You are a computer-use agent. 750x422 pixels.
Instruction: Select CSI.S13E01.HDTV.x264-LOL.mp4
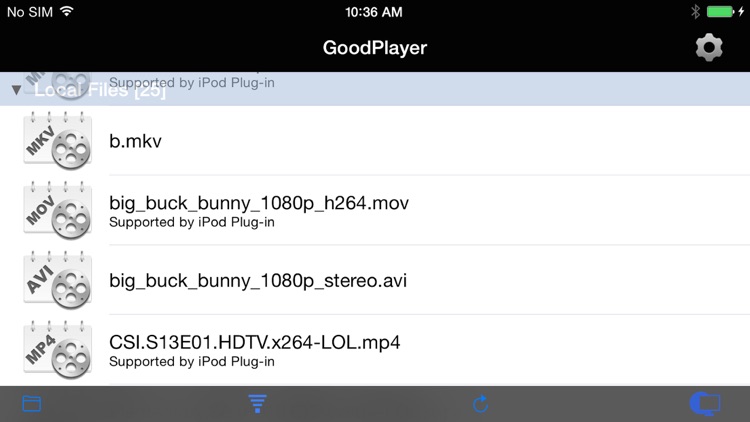(375, 350)
